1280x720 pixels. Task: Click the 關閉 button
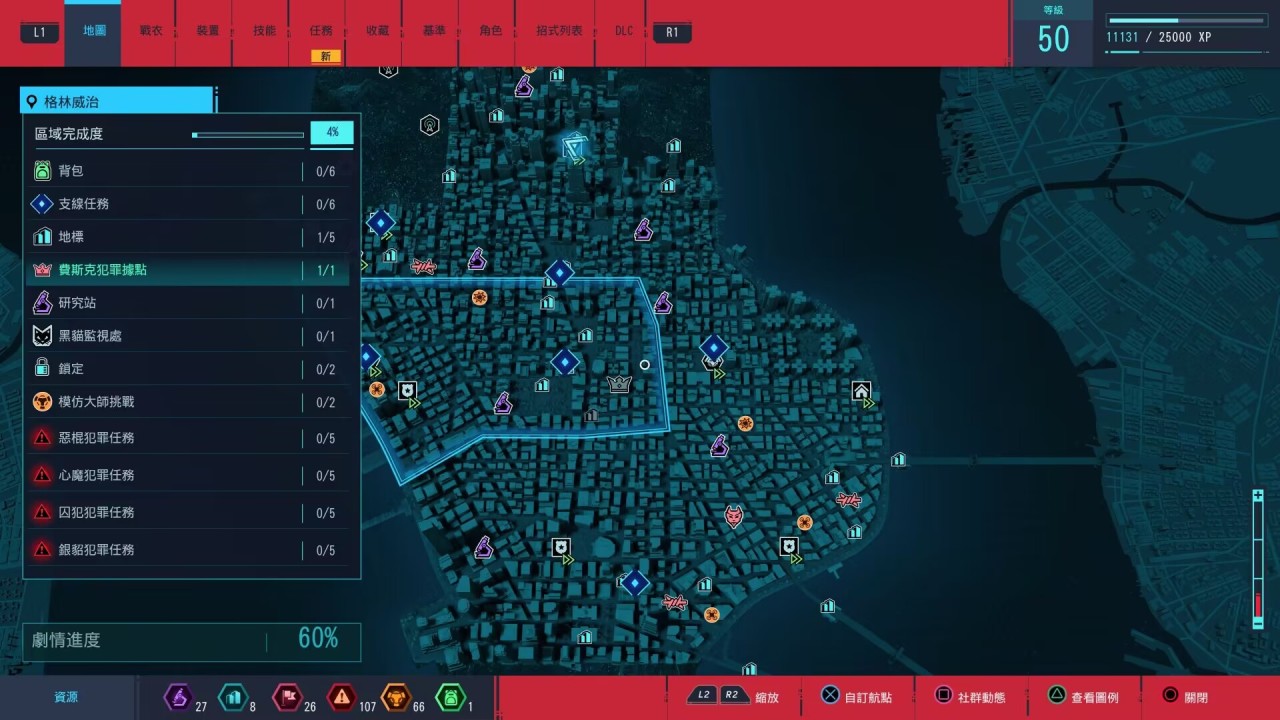pyautogui.click(x=1185, y=697)
